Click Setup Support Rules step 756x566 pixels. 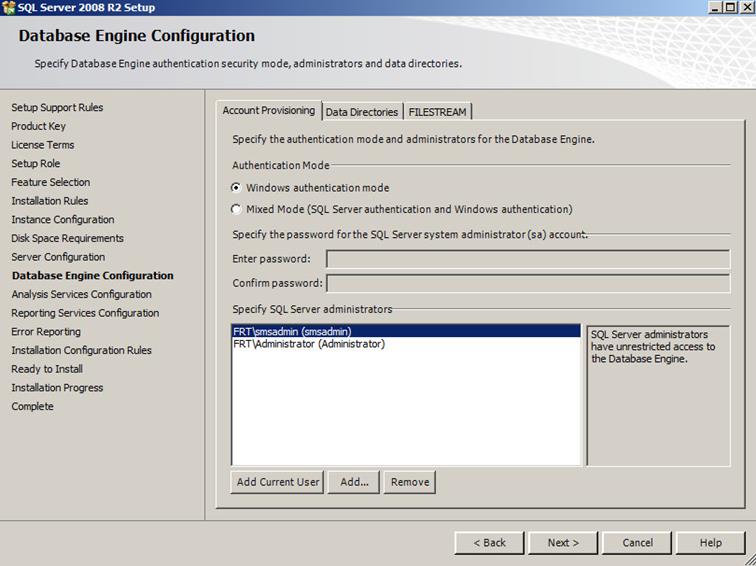(x=57, y=108)
